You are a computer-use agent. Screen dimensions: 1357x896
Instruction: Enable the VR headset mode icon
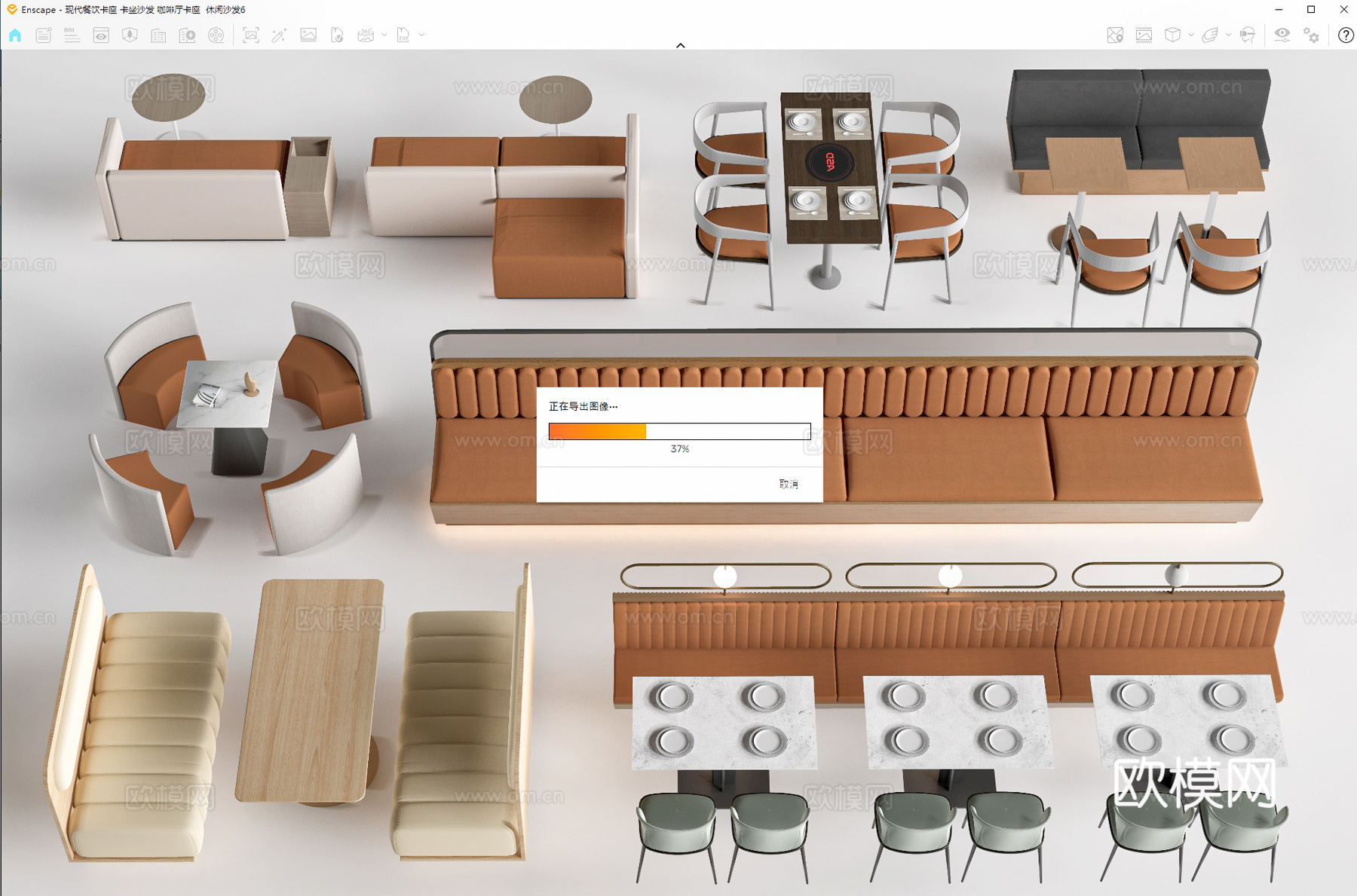pos(1248,35)
